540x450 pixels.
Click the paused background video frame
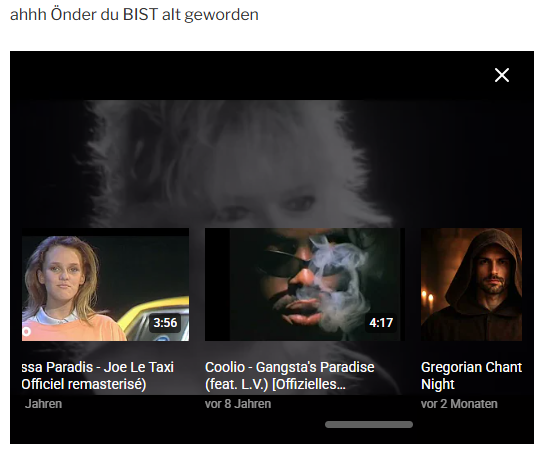click(272, 164)
